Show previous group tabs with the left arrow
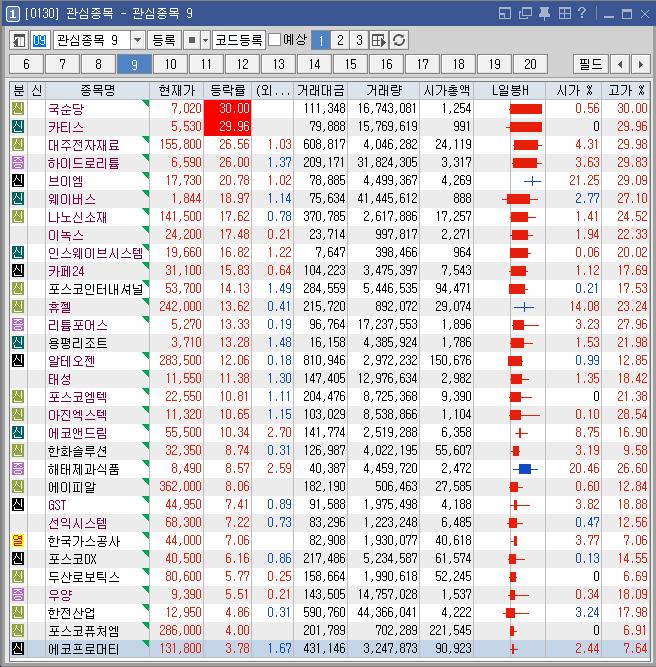 (620, 64)
